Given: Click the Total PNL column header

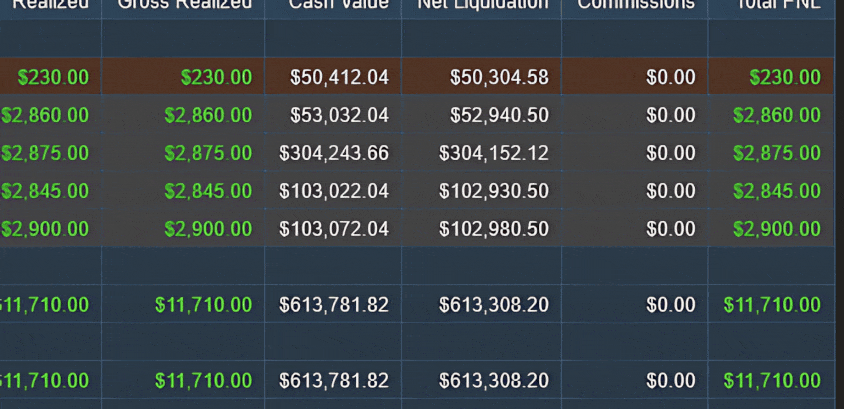Looking at the screenshot, I should point(778,5).
